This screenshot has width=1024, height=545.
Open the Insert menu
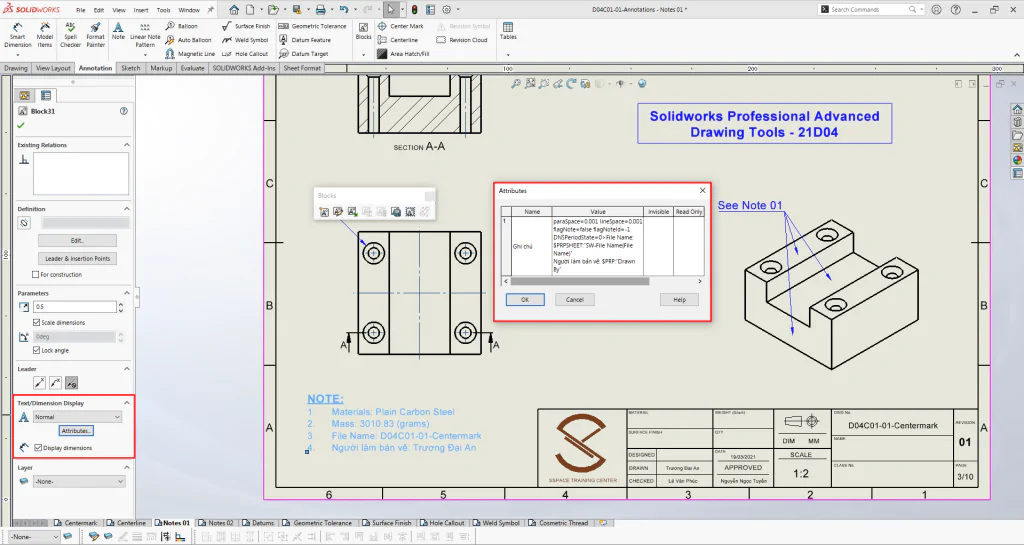pyautogui.click(x=140, y=10)
